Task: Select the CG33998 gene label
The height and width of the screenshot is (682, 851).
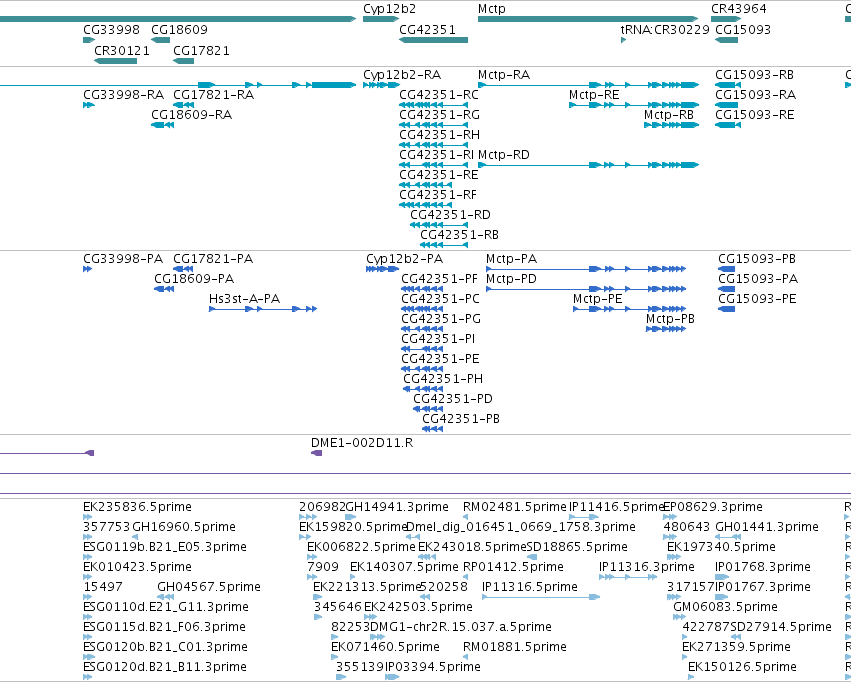Action: click(x=111, y=29)
